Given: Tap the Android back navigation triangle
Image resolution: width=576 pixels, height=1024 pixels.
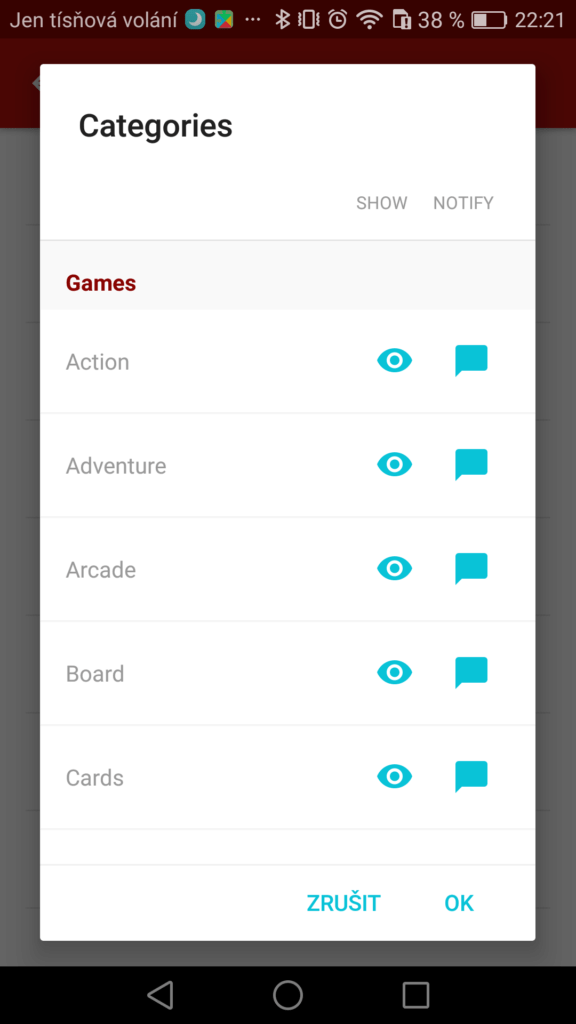Looking at the screenshot, I should [x=160, y=995].
